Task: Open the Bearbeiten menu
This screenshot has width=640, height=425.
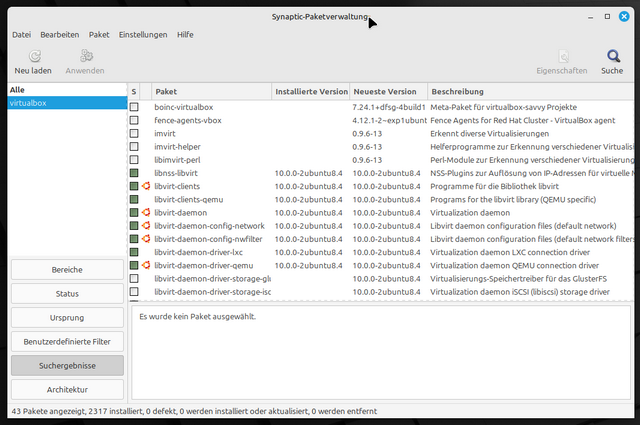Action: (x=60, y=35)
